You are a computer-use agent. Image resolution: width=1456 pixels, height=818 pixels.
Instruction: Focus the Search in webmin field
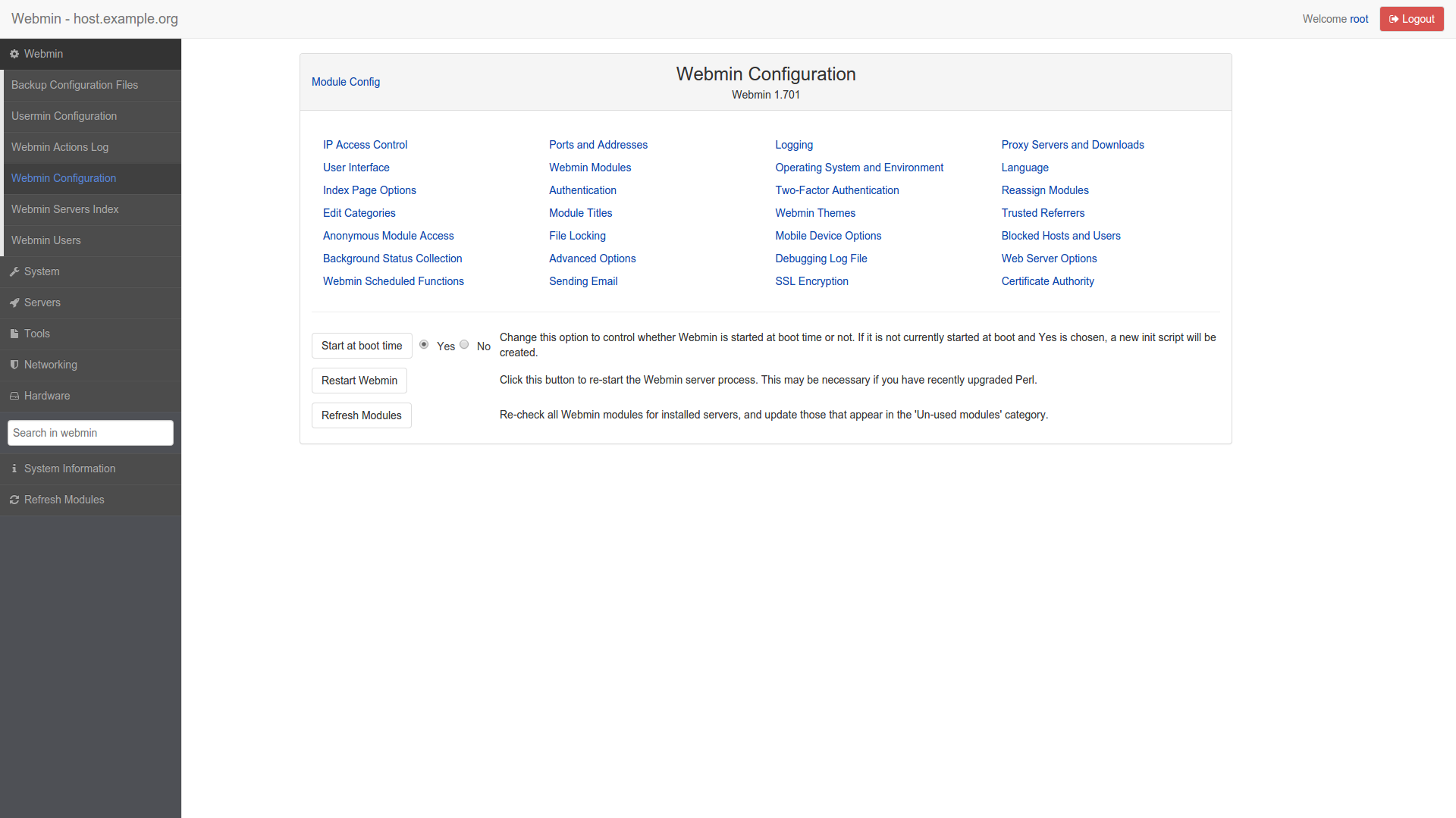[x=90, y=433]
